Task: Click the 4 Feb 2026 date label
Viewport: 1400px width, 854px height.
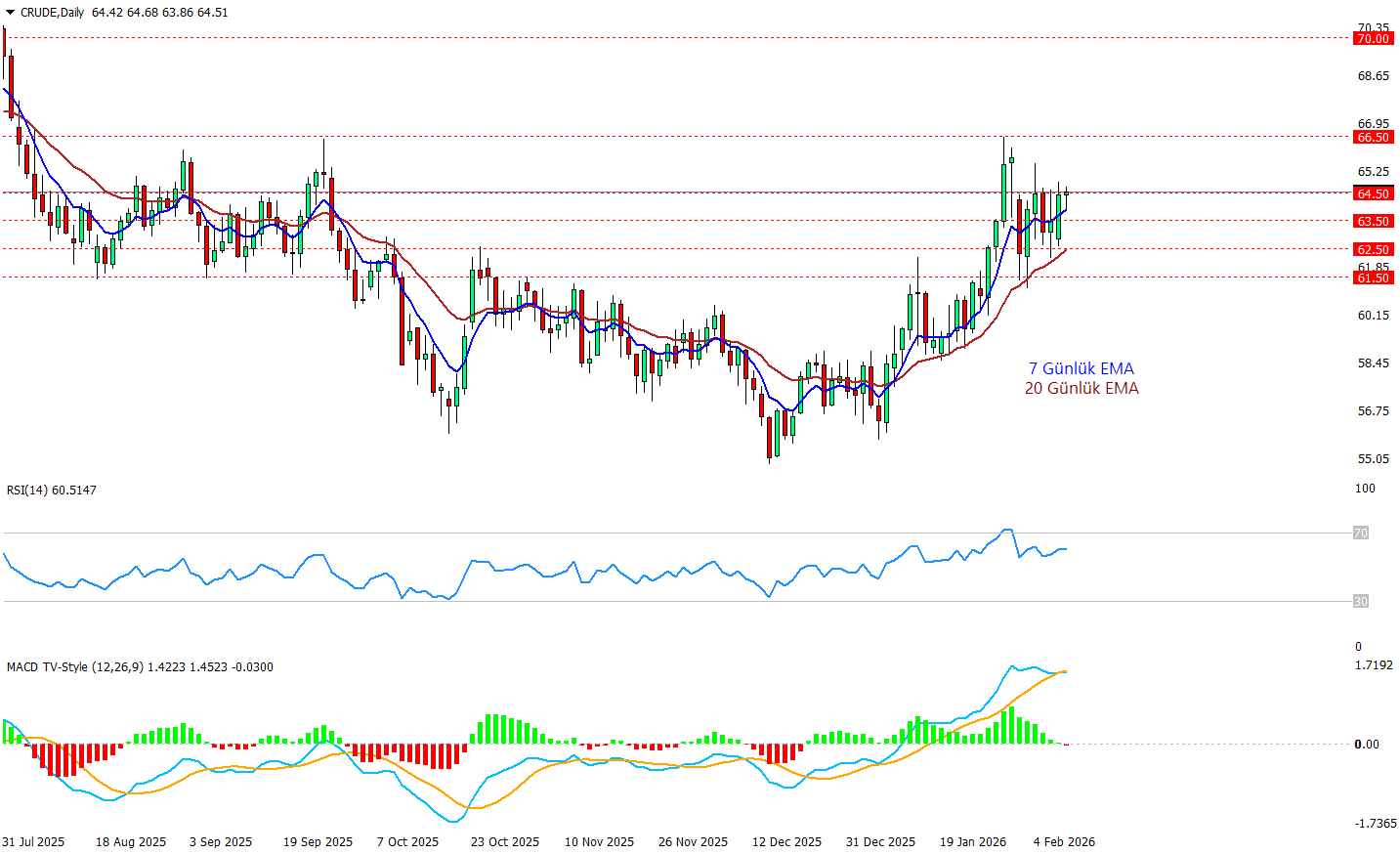Action: (1064, 842)
